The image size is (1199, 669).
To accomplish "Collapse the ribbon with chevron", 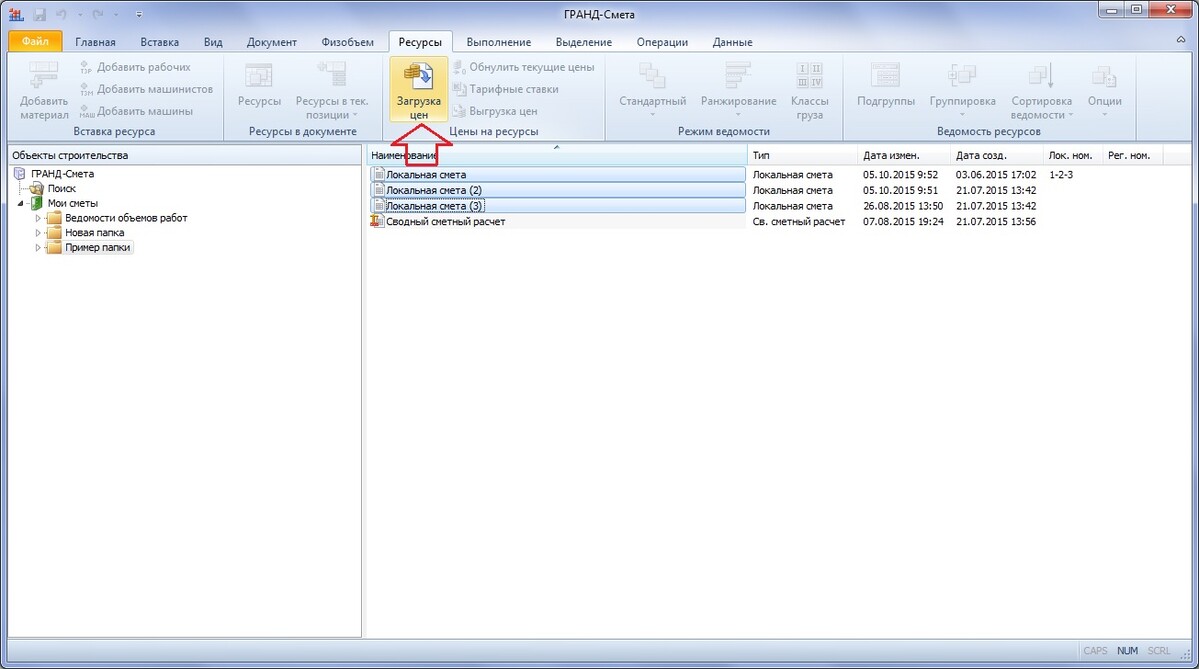I will (x=1181, y=40).
